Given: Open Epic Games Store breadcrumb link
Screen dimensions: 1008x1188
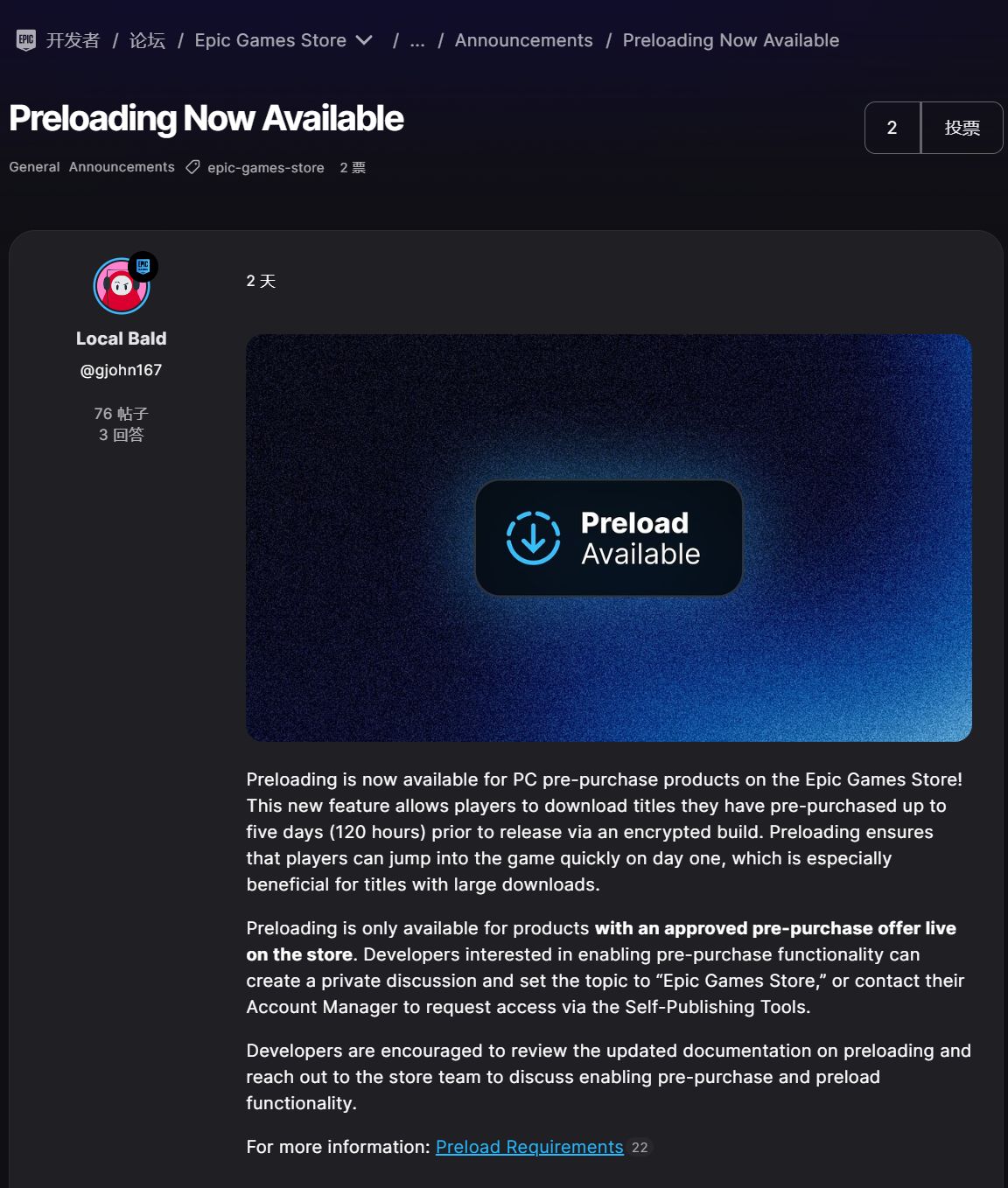Looking at the screenshot, I should click(x=270, y=40).
